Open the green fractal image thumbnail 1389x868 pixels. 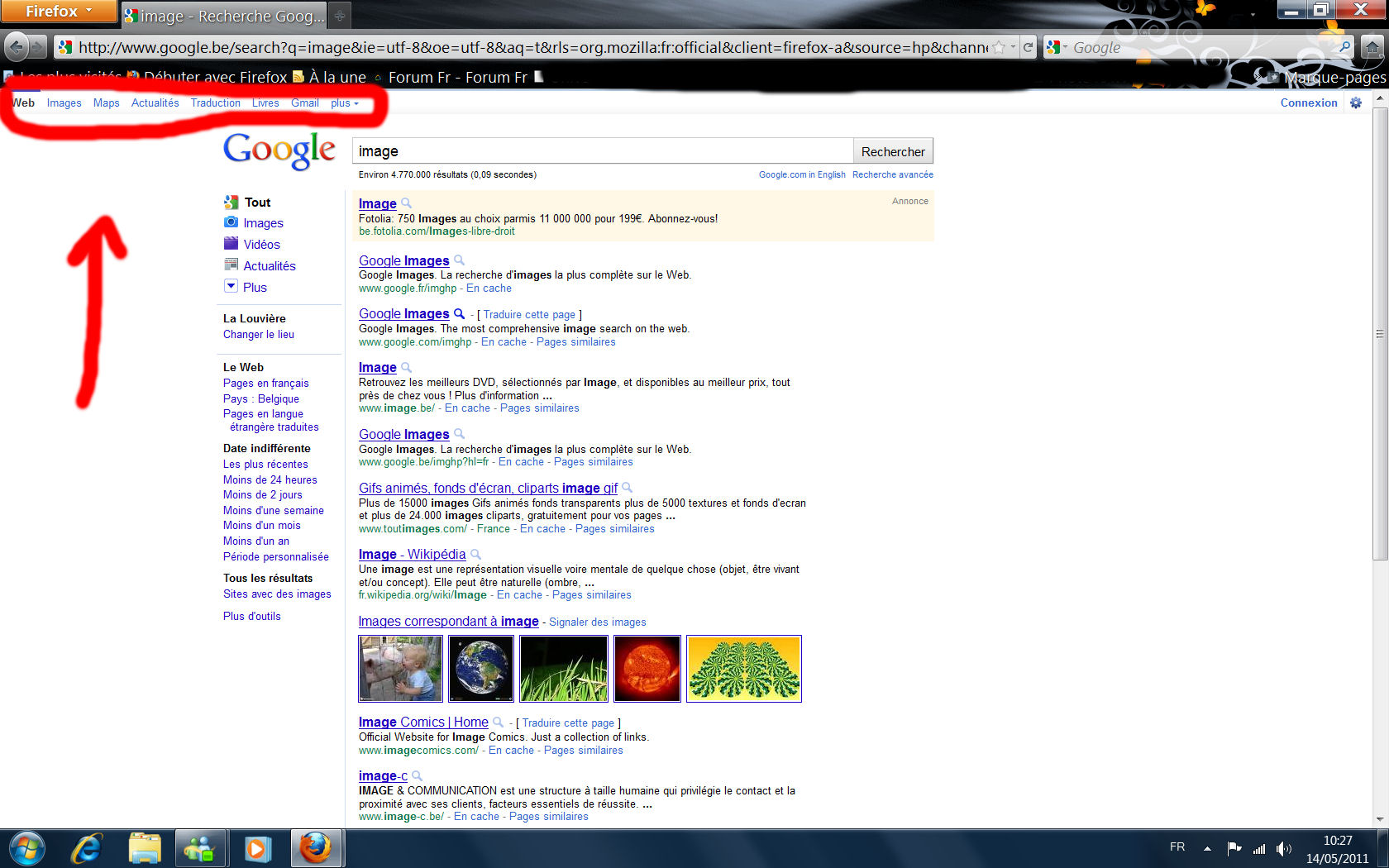coord(744,669)
